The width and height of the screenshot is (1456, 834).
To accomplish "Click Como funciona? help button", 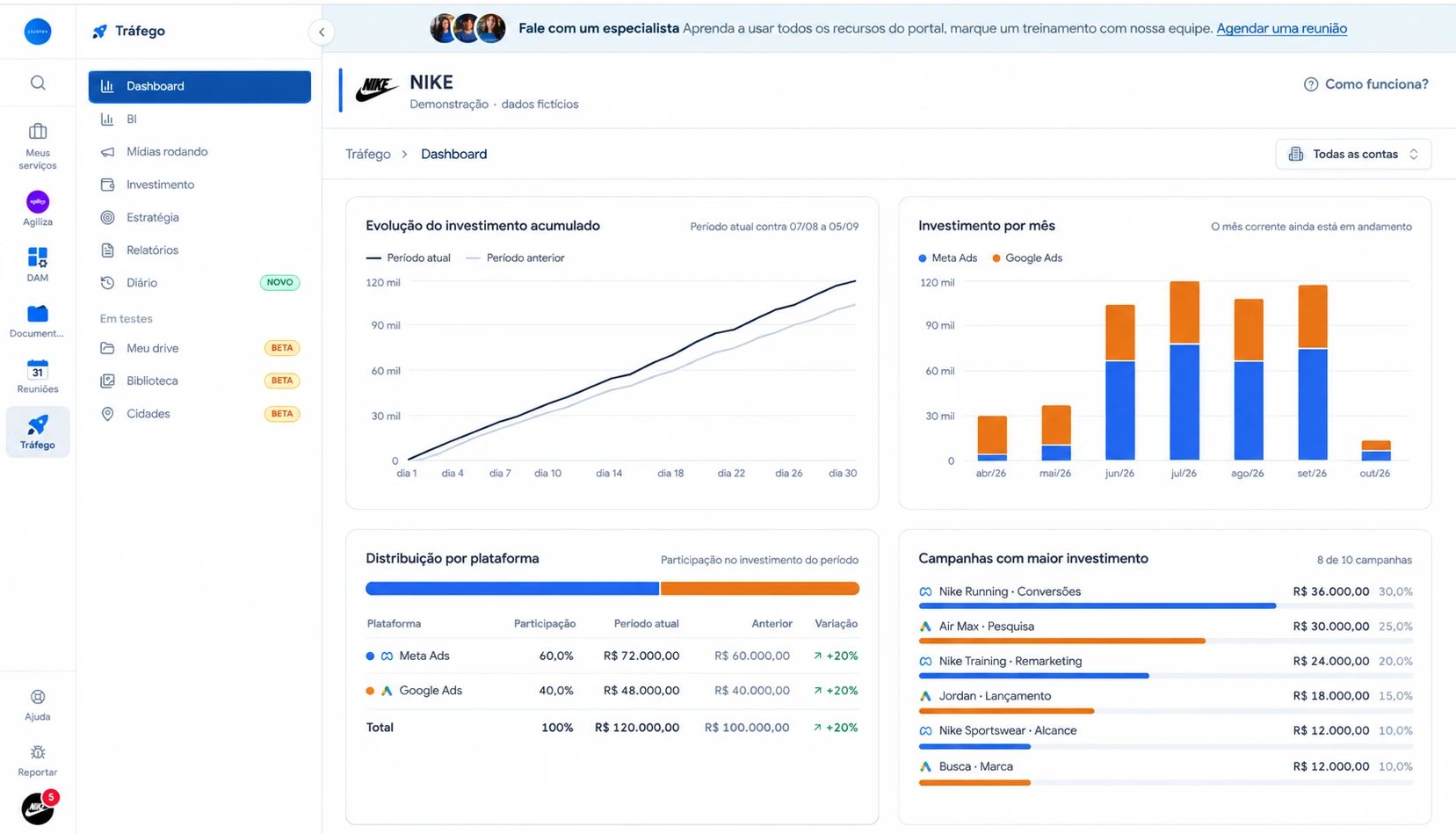I will 1365,84.
